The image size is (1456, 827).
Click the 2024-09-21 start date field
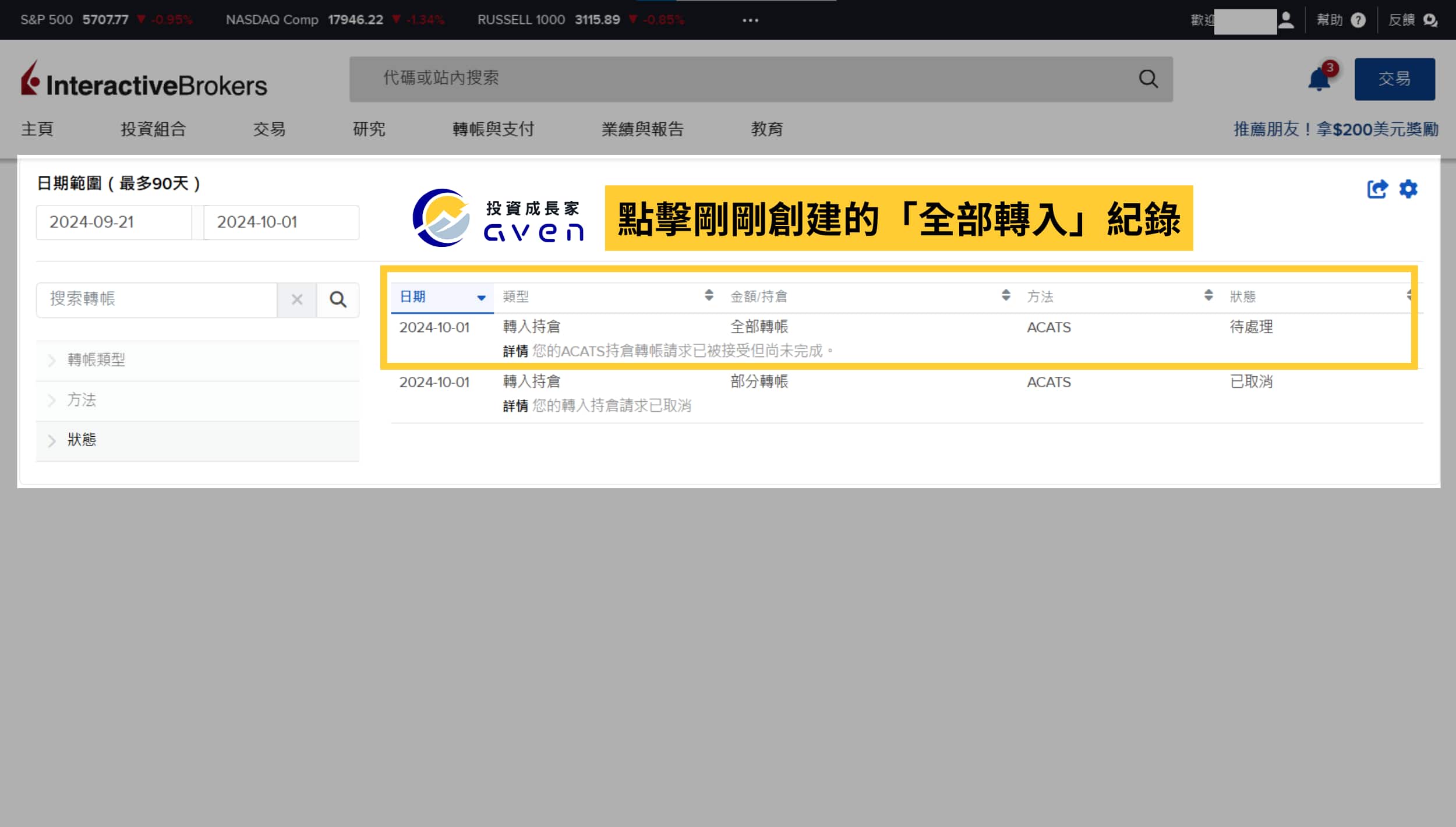click(x=114, y=222)
